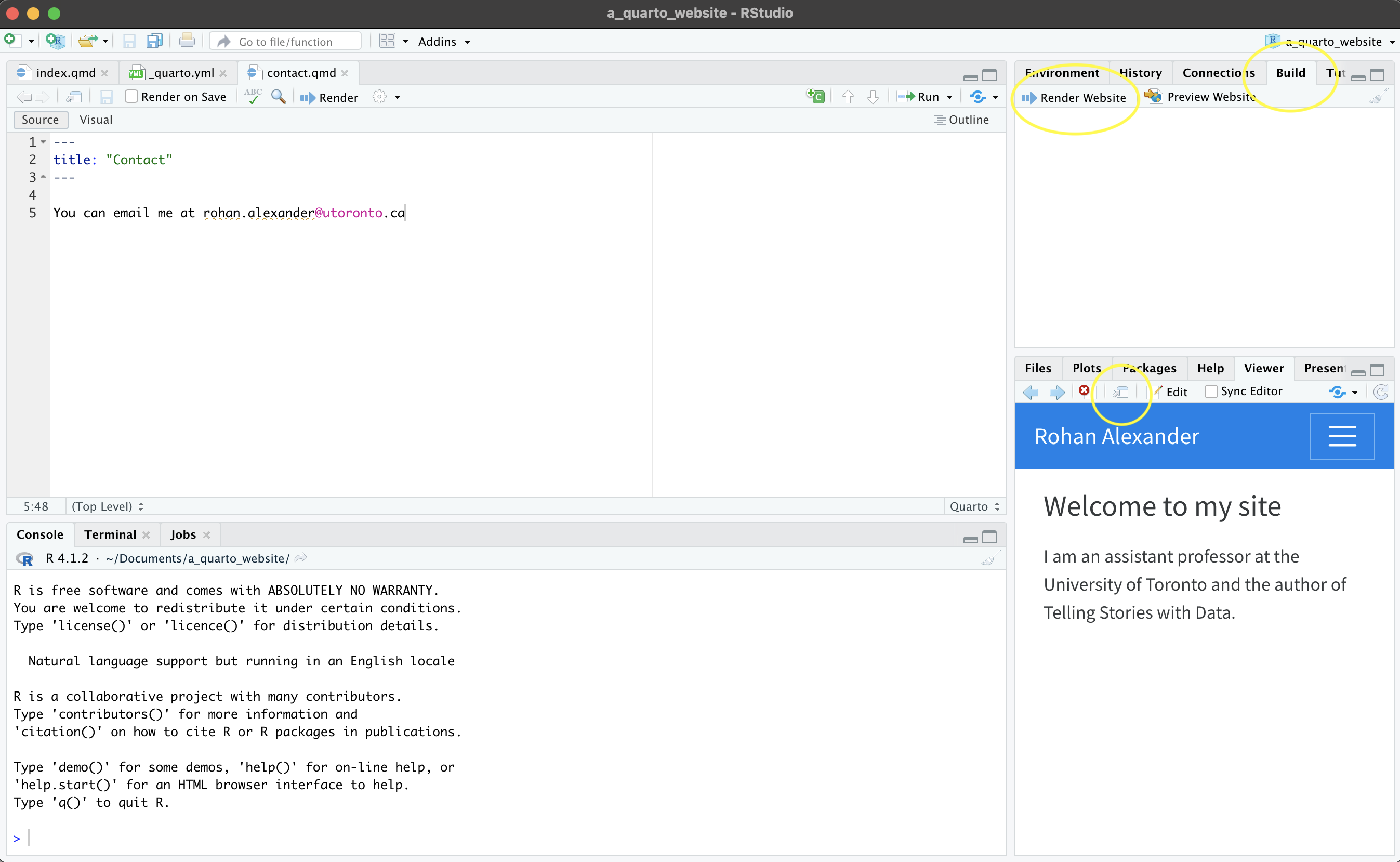
Task: Click the Go to file/function field
Action: (285, 42)
